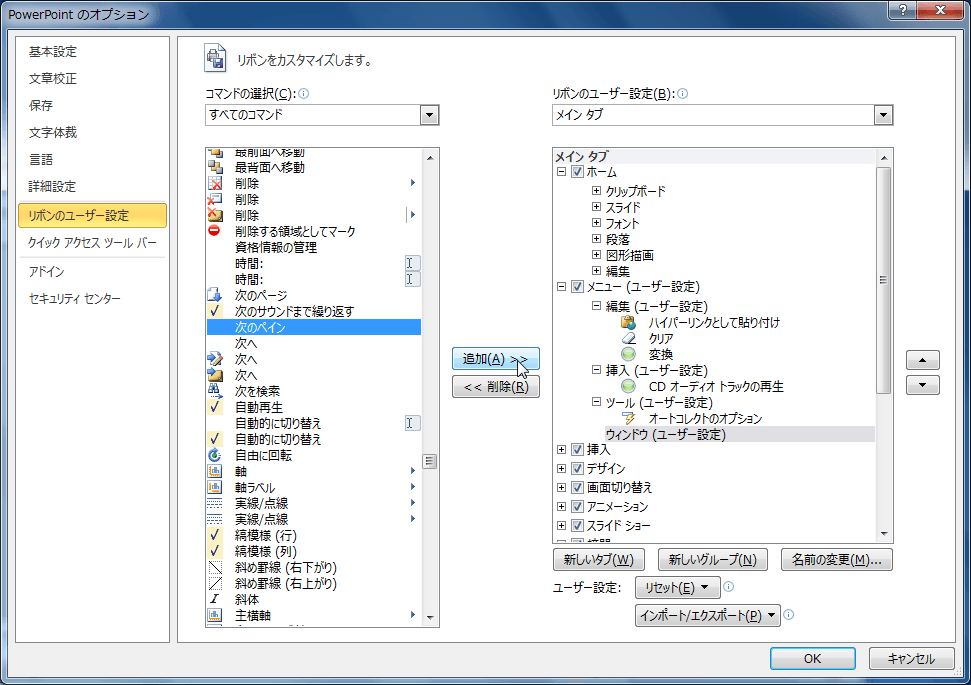The image size is (971, 685).
Task: Click 新しいグループ(N) button
Action: (x=712, y=560)
